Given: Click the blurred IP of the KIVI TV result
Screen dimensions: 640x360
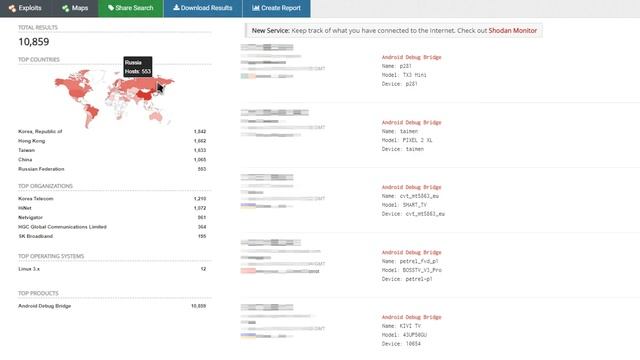Looking at the screenshot, I should (x=267, y=307).
